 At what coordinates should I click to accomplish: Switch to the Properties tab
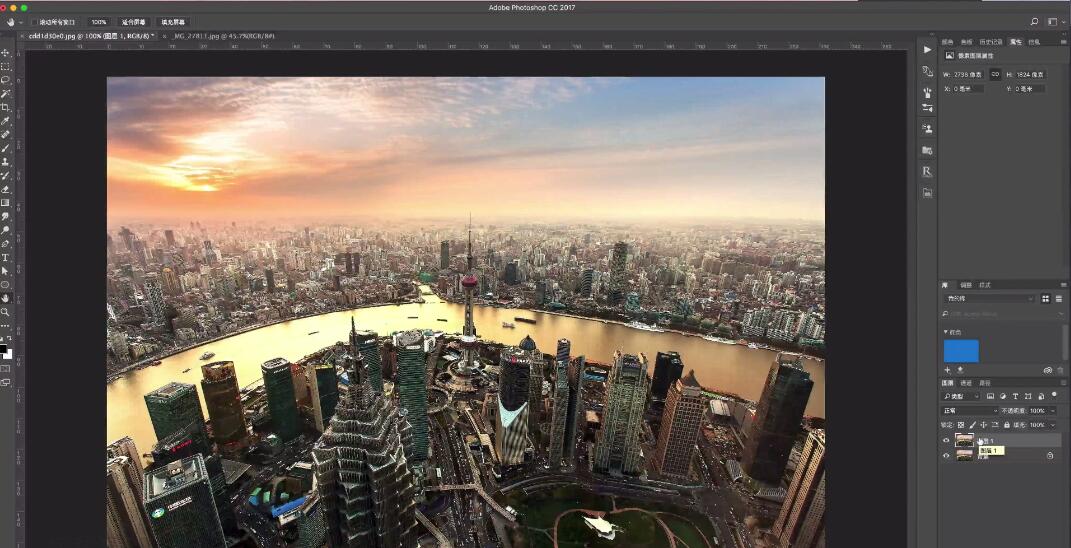[1016, 42]
